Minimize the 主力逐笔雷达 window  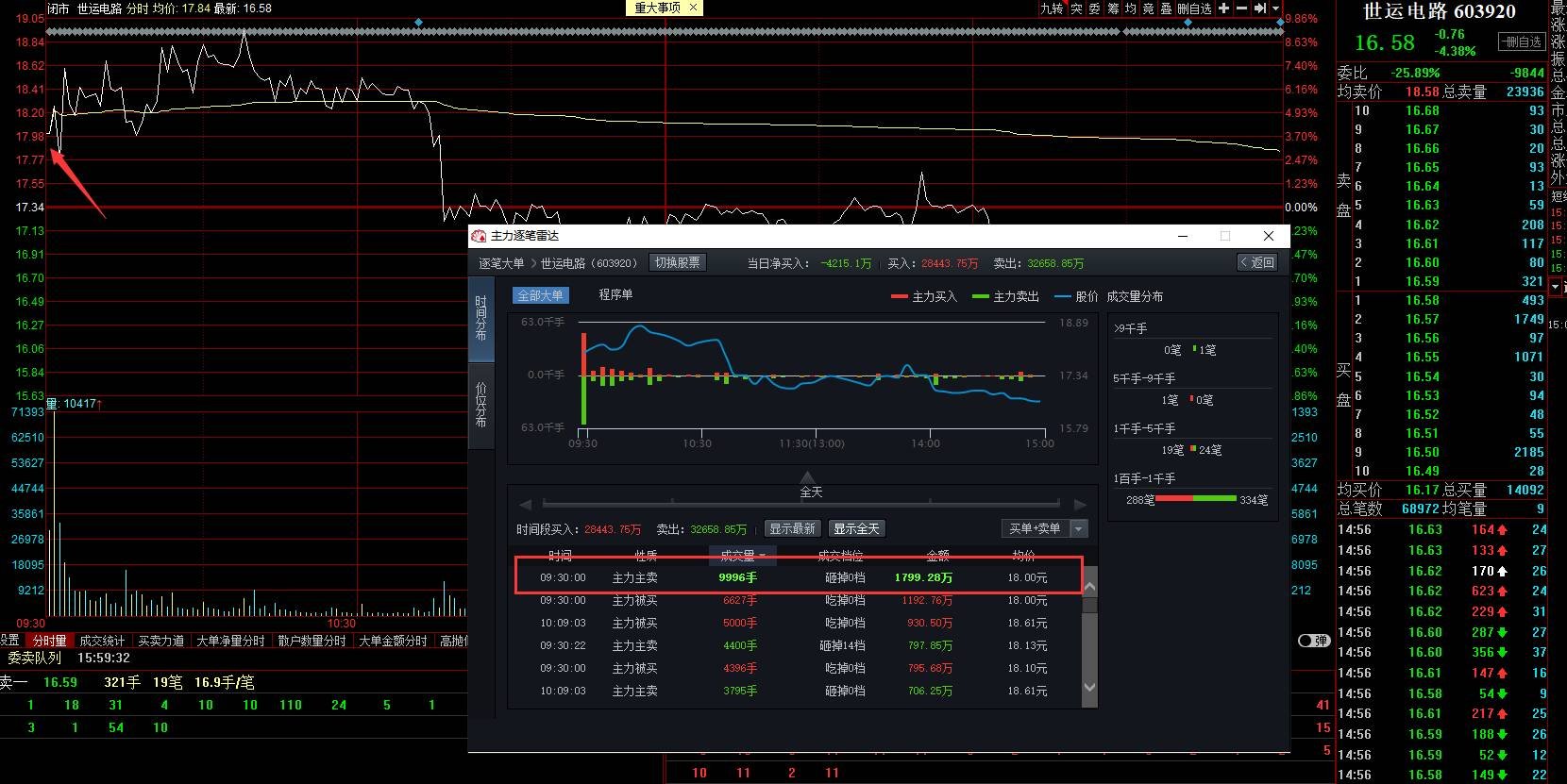[1183, 236]
